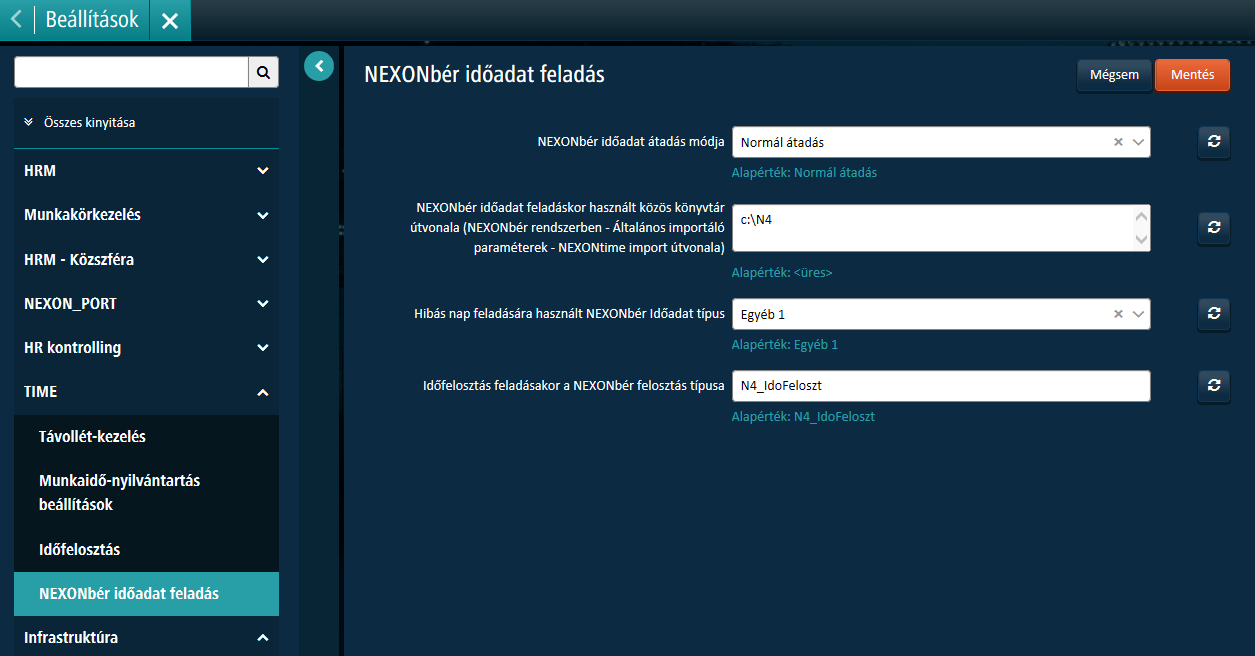Select NEXONbér időadat feladás menu item
Viewport: 1255px width, 656px height.
pyautogui.click(x=146, y=594)
